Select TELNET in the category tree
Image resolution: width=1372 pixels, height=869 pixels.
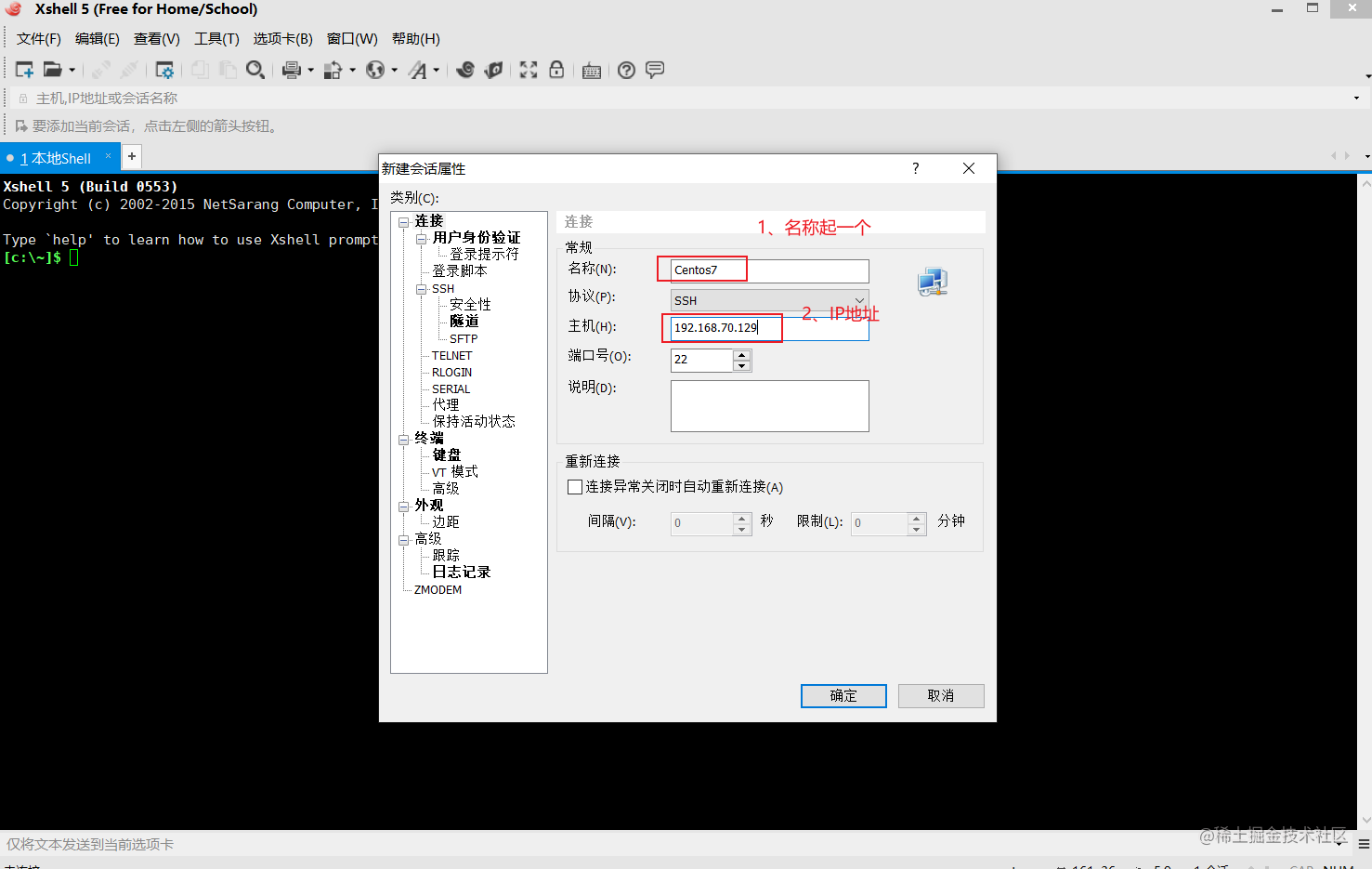click(x=451, y=356)
